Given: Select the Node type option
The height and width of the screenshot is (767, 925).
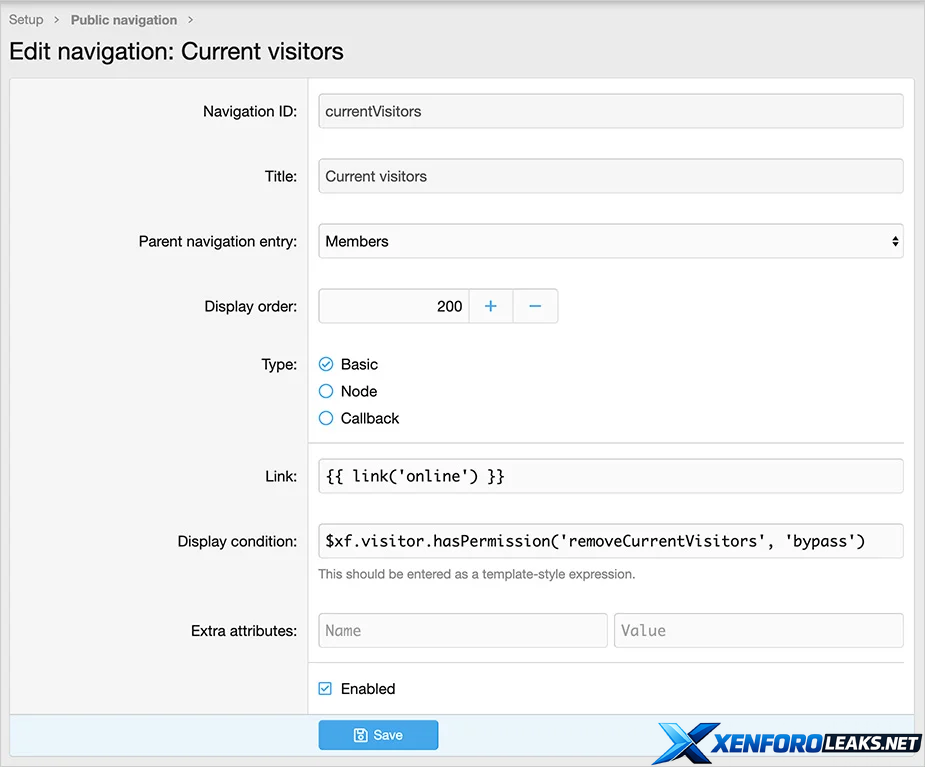Looking at the screenshot, I should pyautogui.click(x=326, y=391).
